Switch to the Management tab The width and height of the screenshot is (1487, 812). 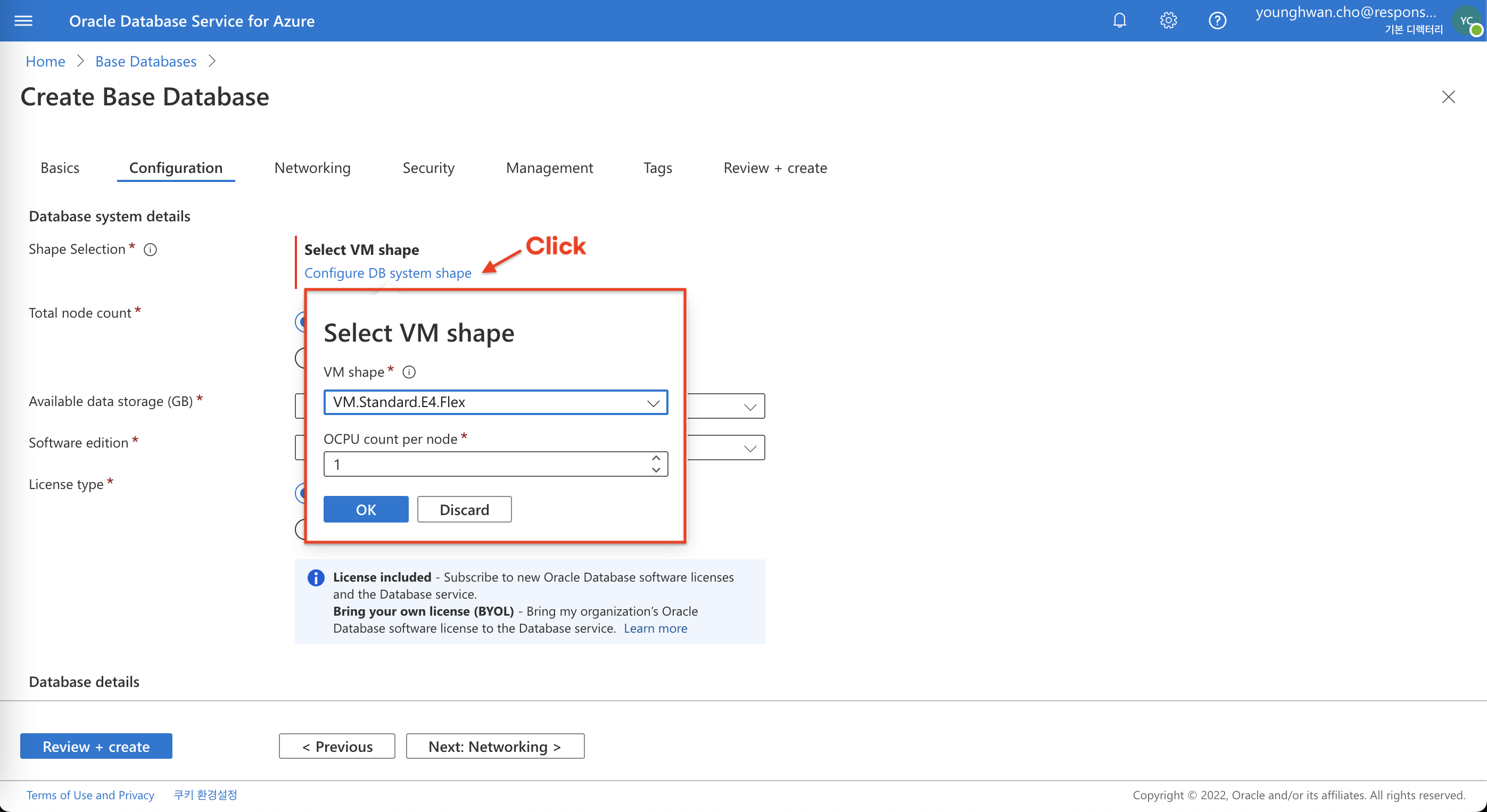550,168
